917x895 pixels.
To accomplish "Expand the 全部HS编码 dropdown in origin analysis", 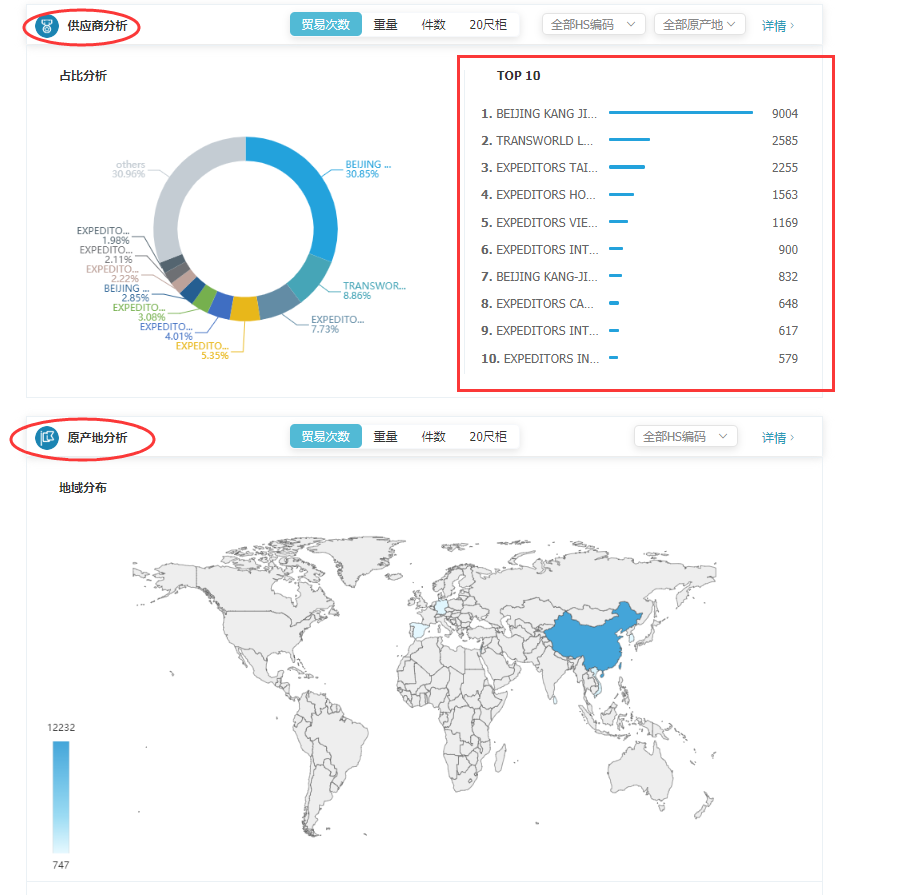I will pos(685,436).
